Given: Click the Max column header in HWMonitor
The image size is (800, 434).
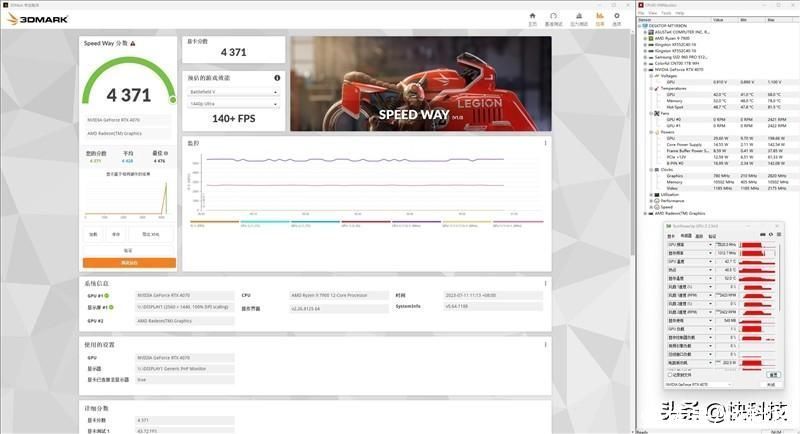Looking at the screenshot, I should click(x=781, y=19).
